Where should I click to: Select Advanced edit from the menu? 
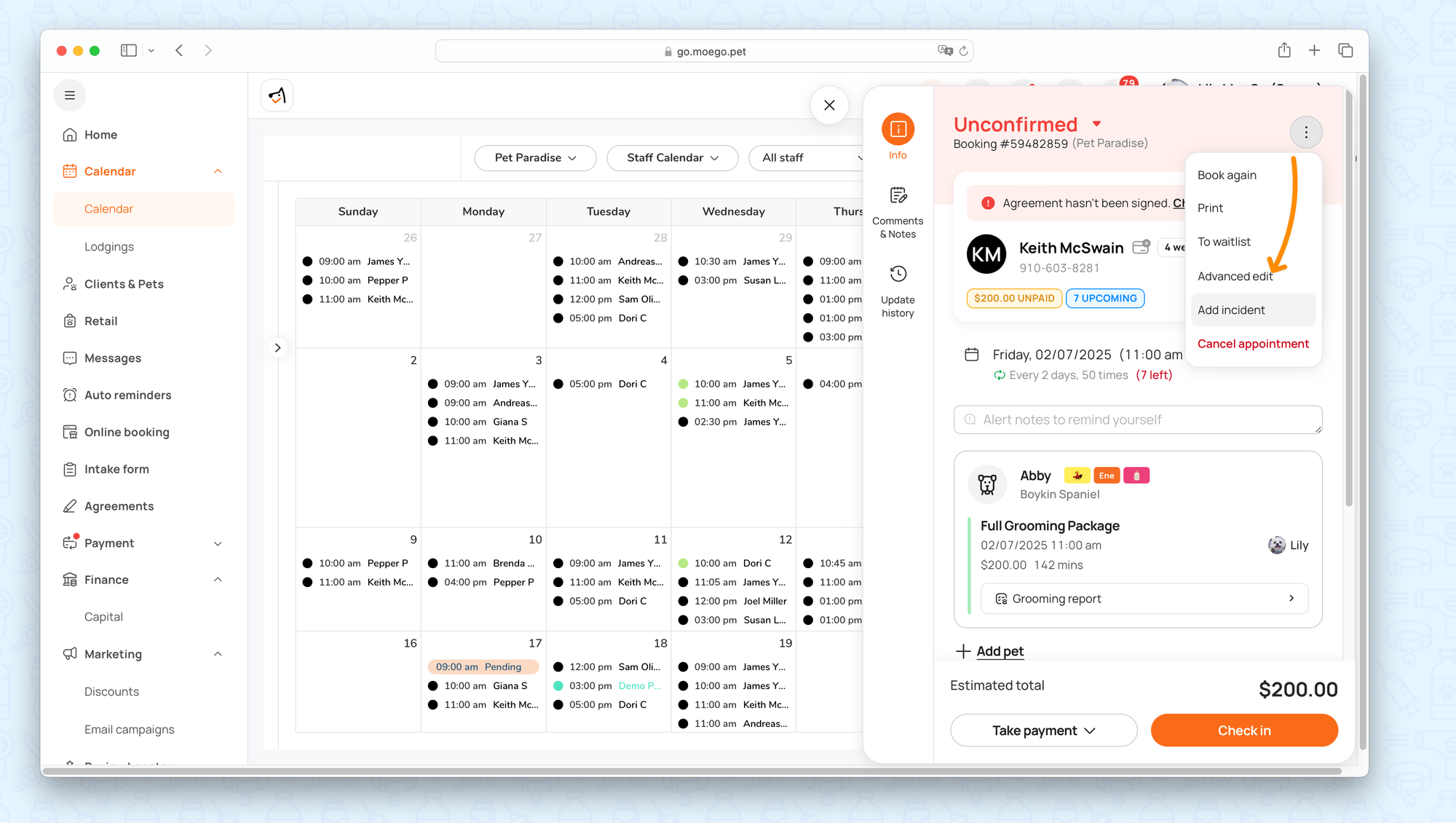[1235, 276]
